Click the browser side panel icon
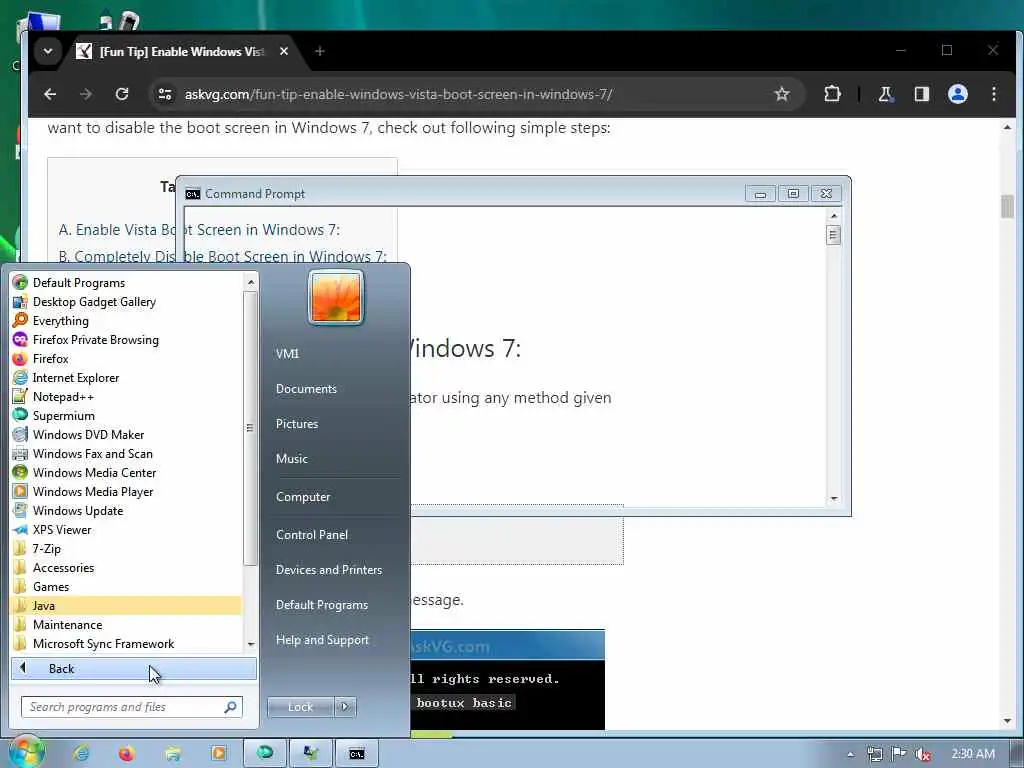This screenshot has height=768, width=1024. pos(921,94)
